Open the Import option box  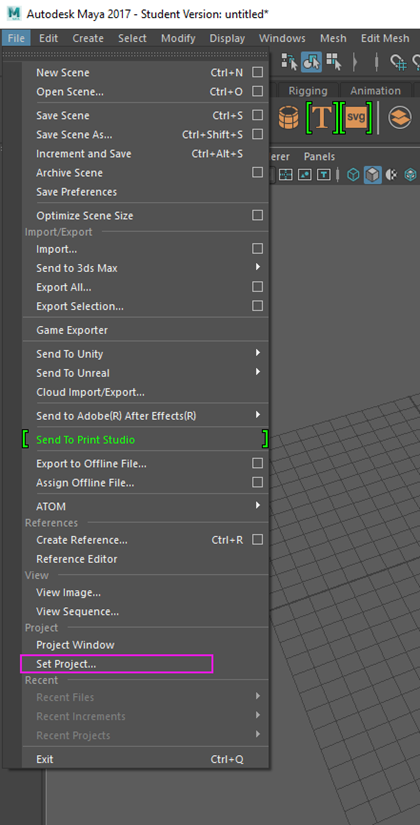(257, 248)
